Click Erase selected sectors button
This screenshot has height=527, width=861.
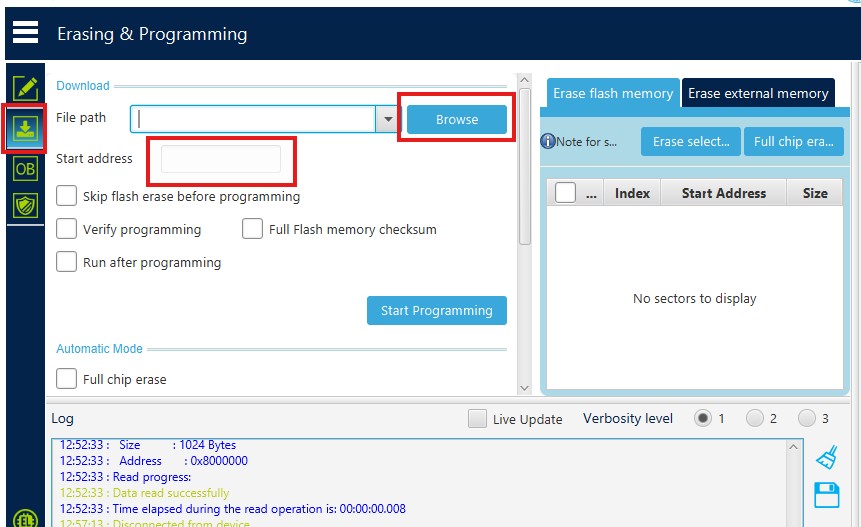coord(691,142)
